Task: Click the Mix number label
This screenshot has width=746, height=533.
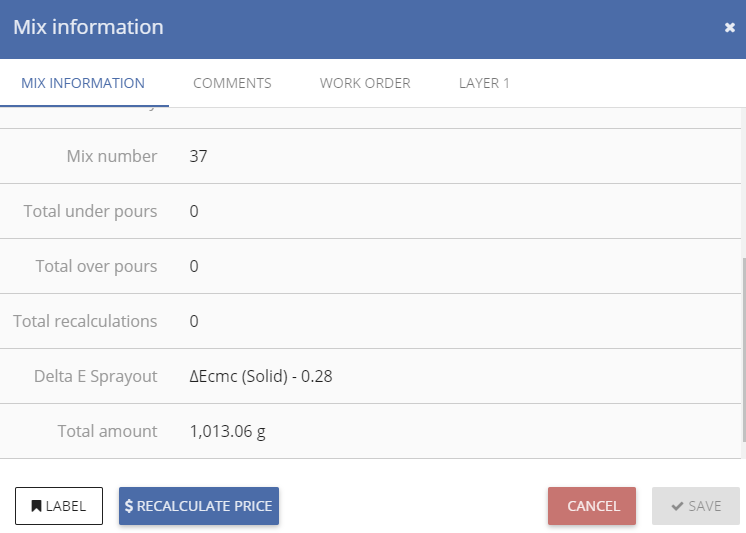Action: (x=112, y=156)
